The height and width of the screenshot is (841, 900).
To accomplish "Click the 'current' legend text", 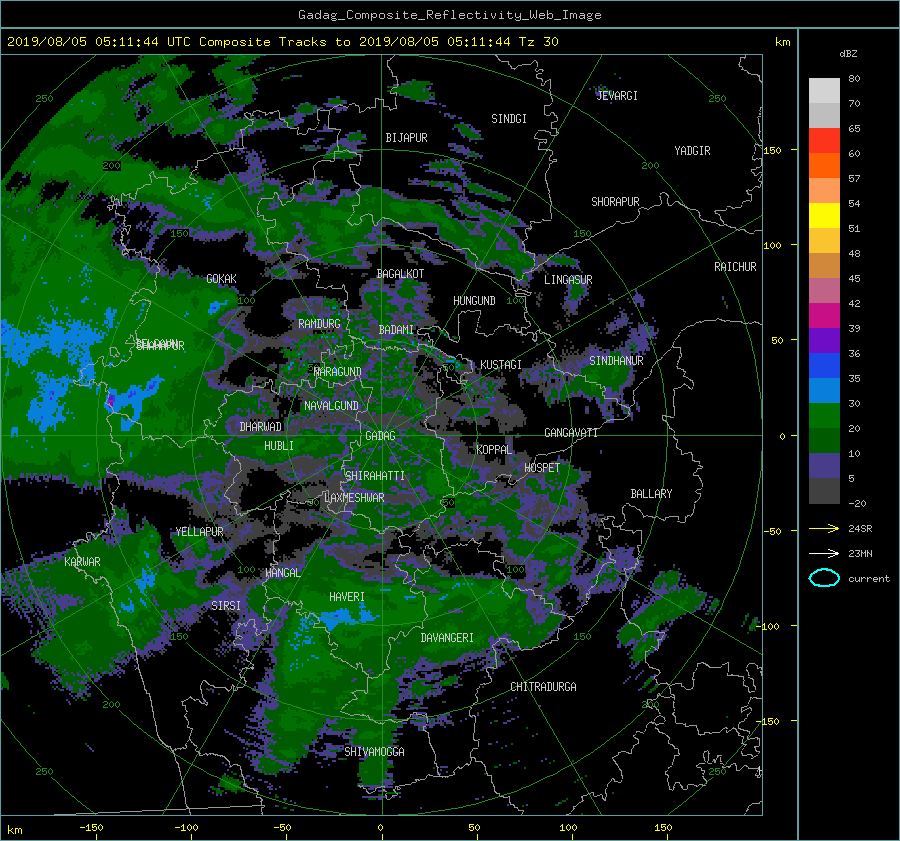I will pos(869,579).
